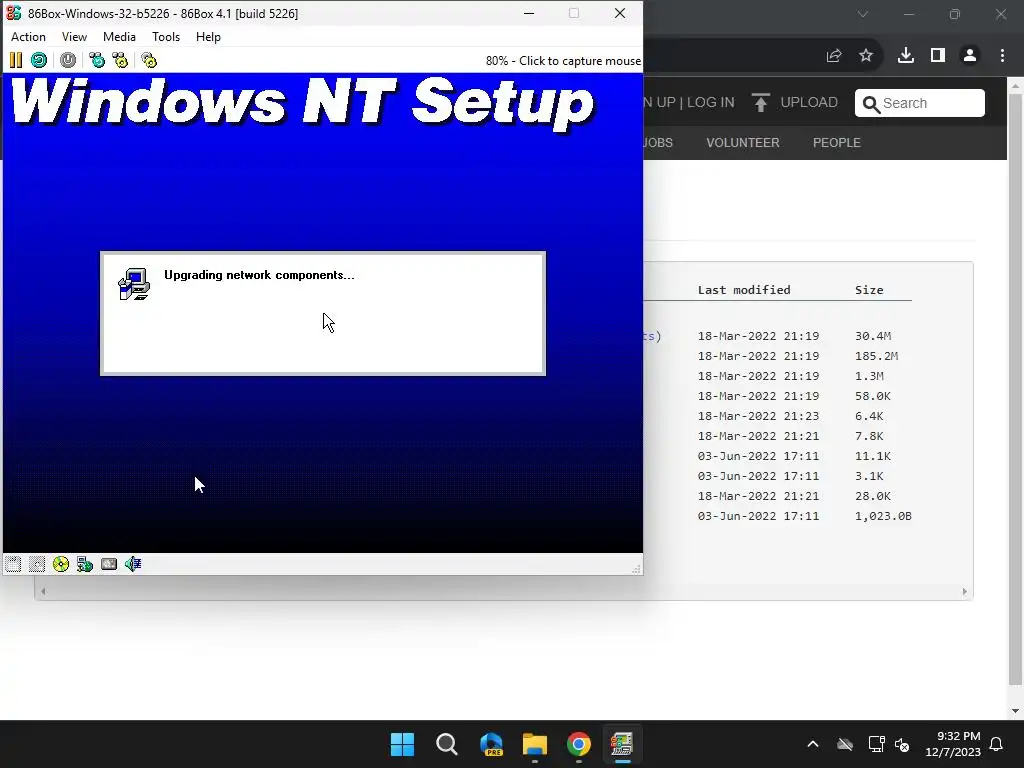Screen dimensions: 1024x768
Task: Click the network status icon
Action: point(85,564)
